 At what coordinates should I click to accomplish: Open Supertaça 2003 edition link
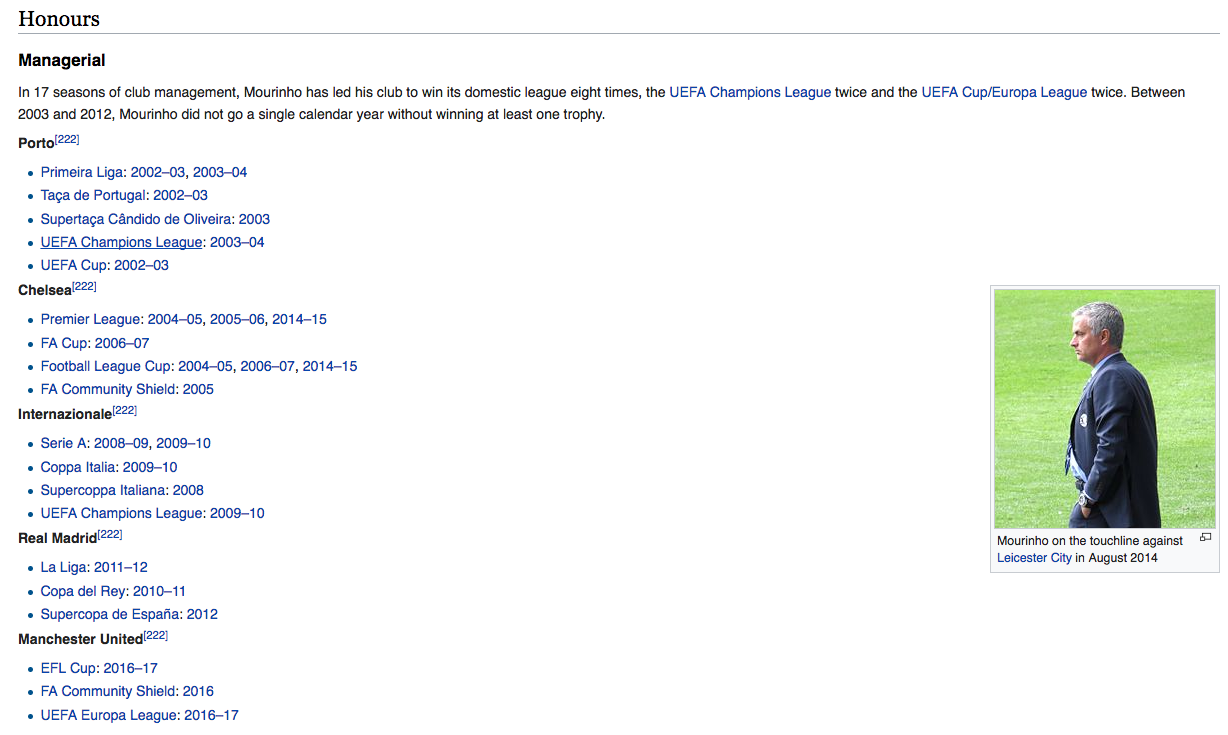click(x=254, y=219)
